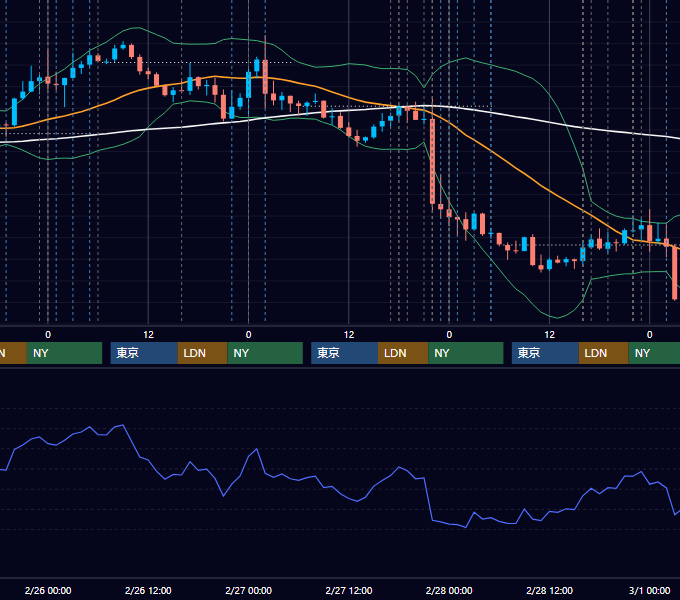Select the 東京 session bar after 2/26 NY
680x600 pixels.
(144, 353)
